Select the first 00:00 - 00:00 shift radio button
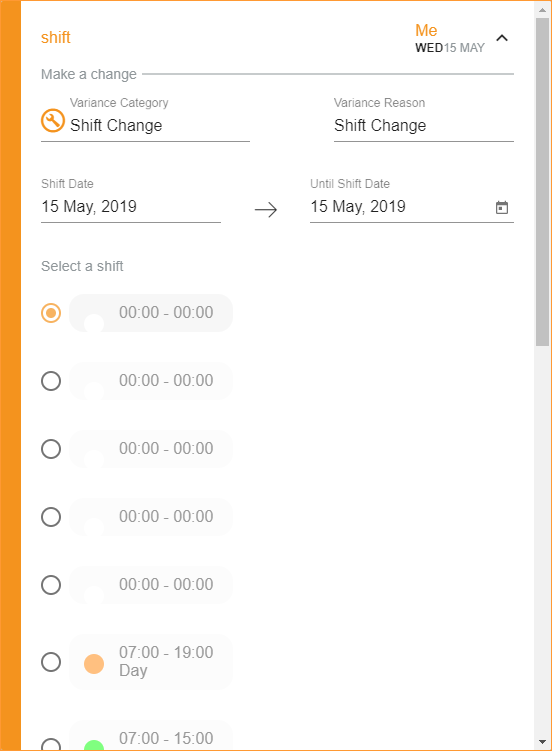Image resolution: width=552 pixels, height=751 pixels. click(51, 313)
